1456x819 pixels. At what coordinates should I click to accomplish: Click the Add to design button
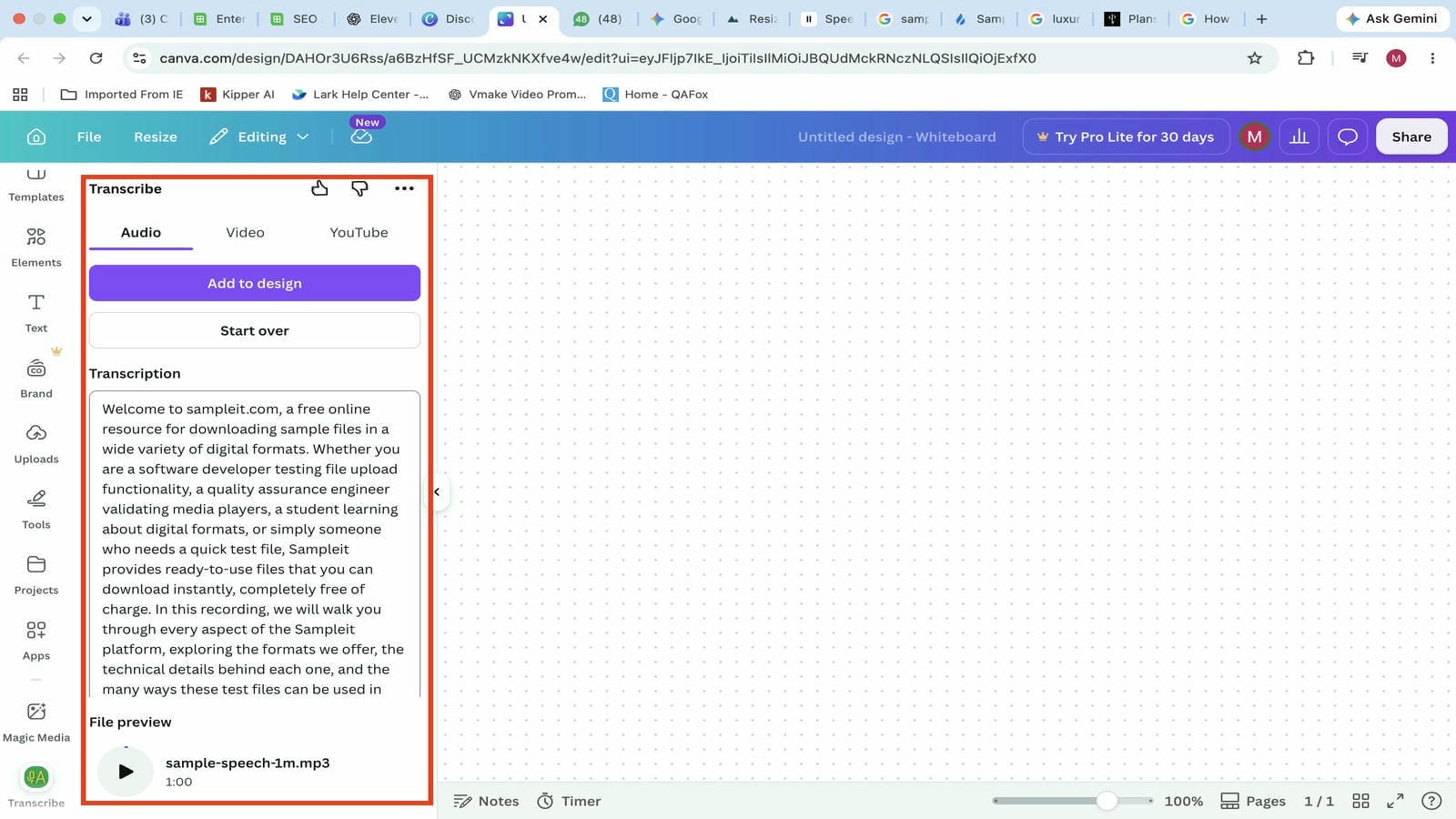[x=255, y=283]
